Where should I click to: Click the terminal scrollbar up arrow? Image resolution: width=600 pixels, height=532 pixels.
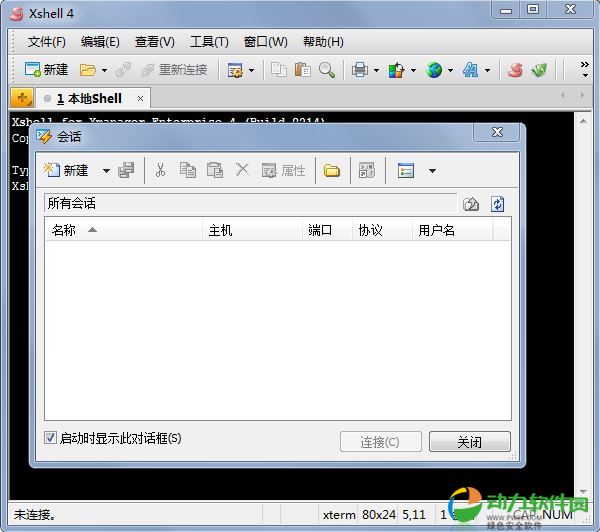click(583, 121)
